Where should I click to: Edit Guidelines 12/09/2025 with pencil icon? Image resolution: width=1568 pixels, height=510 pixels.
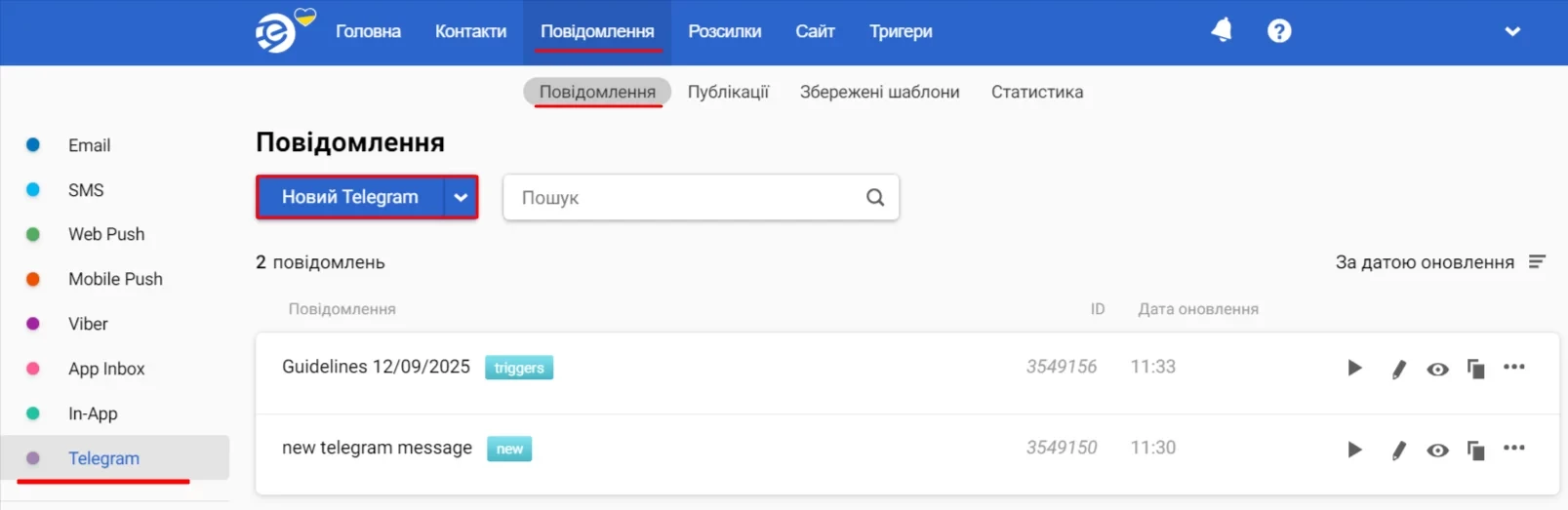tap(1399, 369)
